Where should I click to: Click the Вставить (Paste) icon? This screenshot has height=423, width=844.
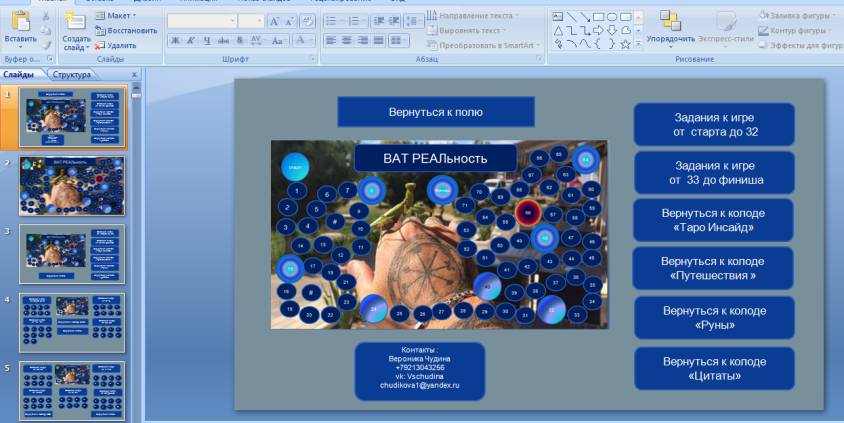click(x=19, y=21)
